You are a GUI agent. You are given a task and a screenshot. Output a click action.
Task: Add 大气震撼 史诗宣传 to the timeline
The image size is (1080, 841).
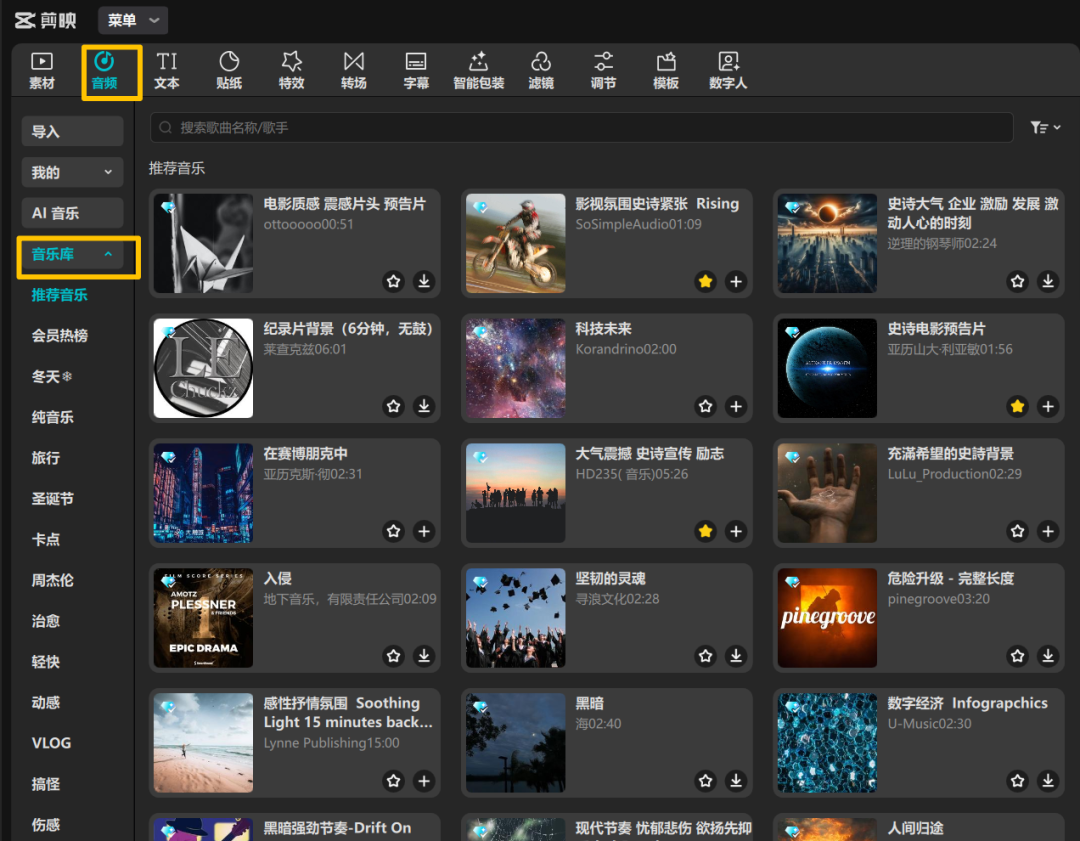736,531
